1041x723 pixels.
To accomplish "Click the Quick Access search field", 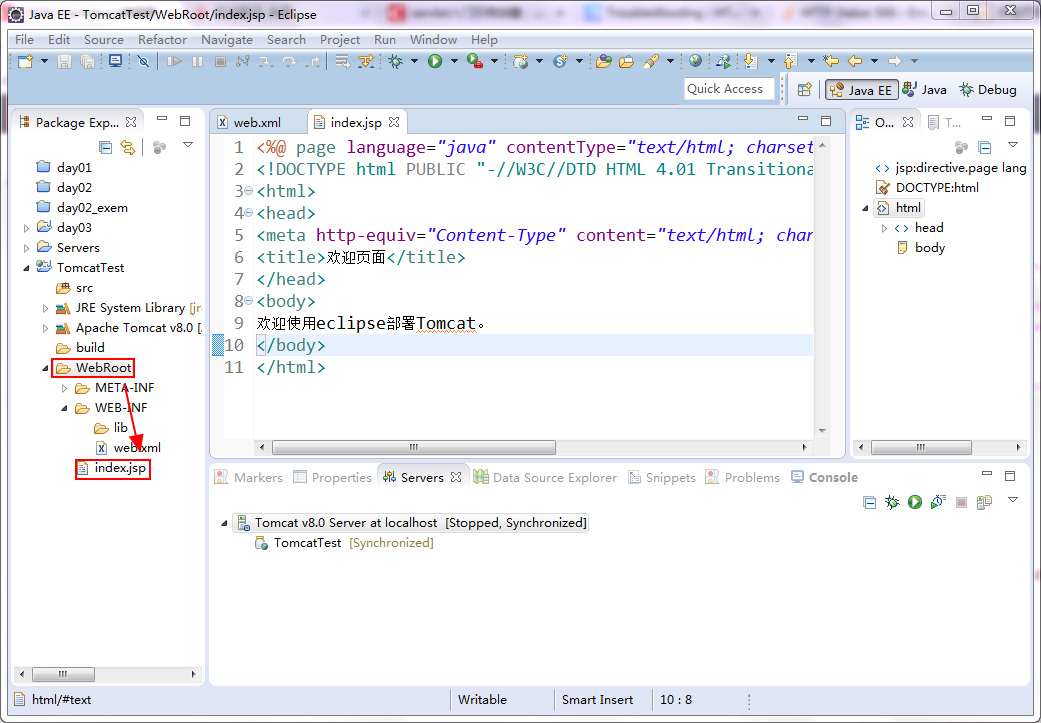I will click(x=729, y=89).
